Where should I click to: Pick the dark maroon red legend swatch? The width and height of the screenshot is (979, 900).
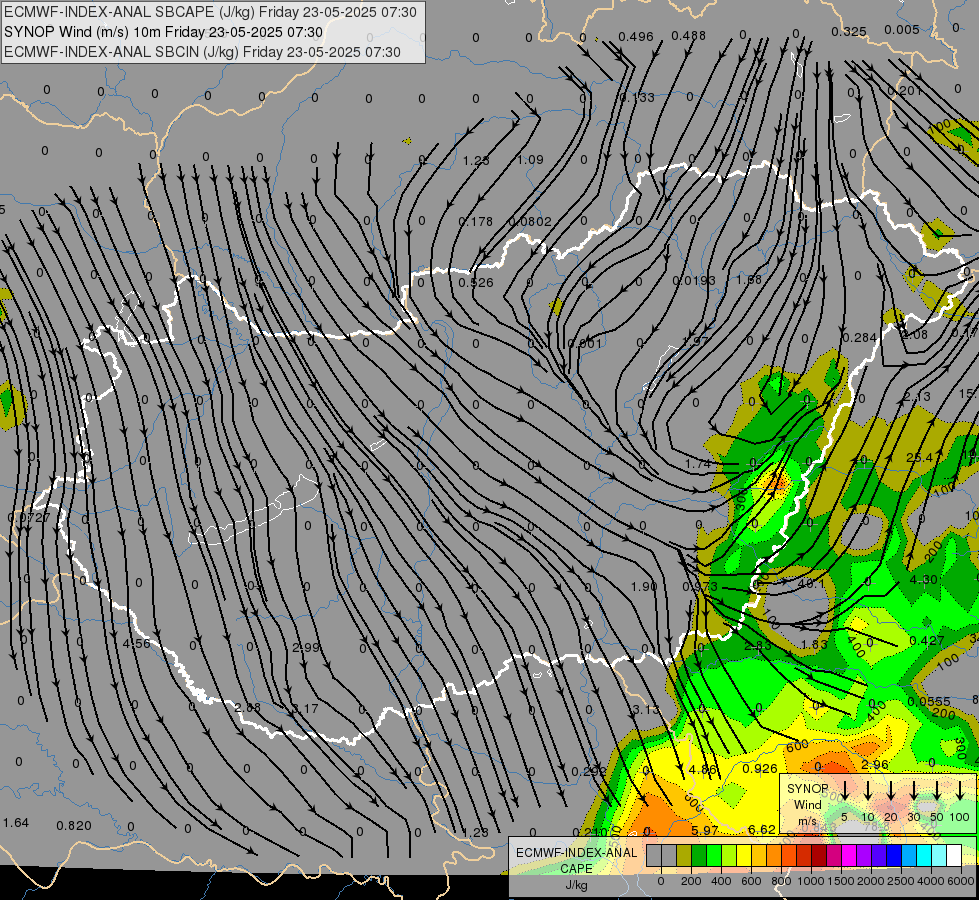click(819, 855)
